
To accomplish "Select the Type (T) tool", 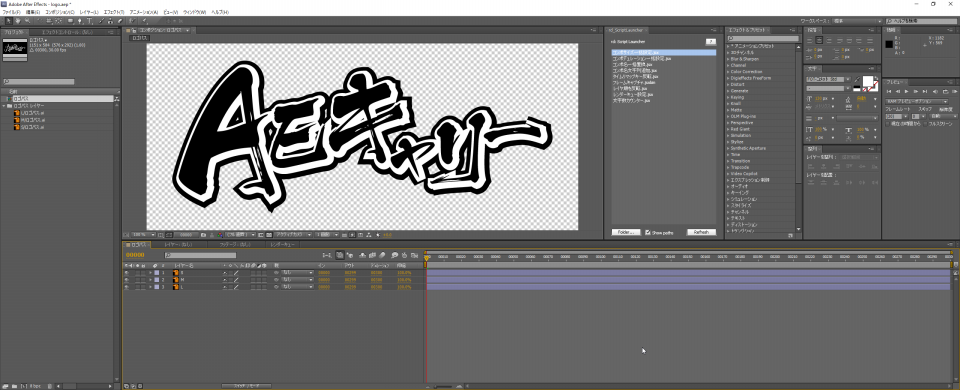I will [90, 20].
